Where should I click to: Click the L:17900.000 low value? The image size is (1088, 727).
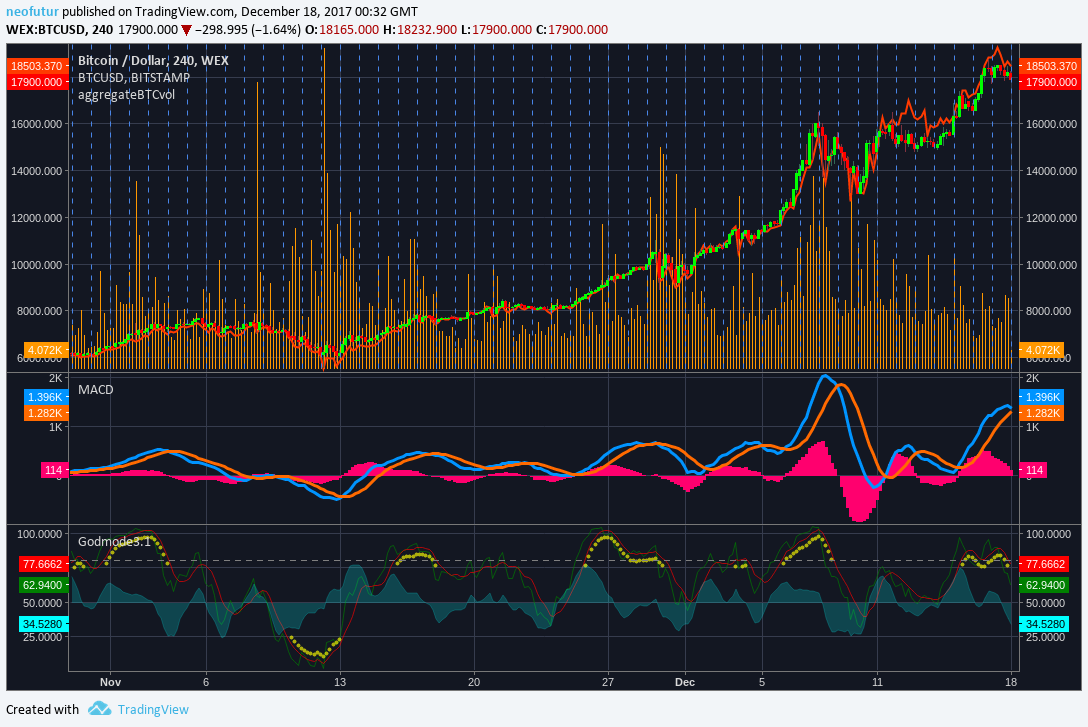[x=496, y=30]
